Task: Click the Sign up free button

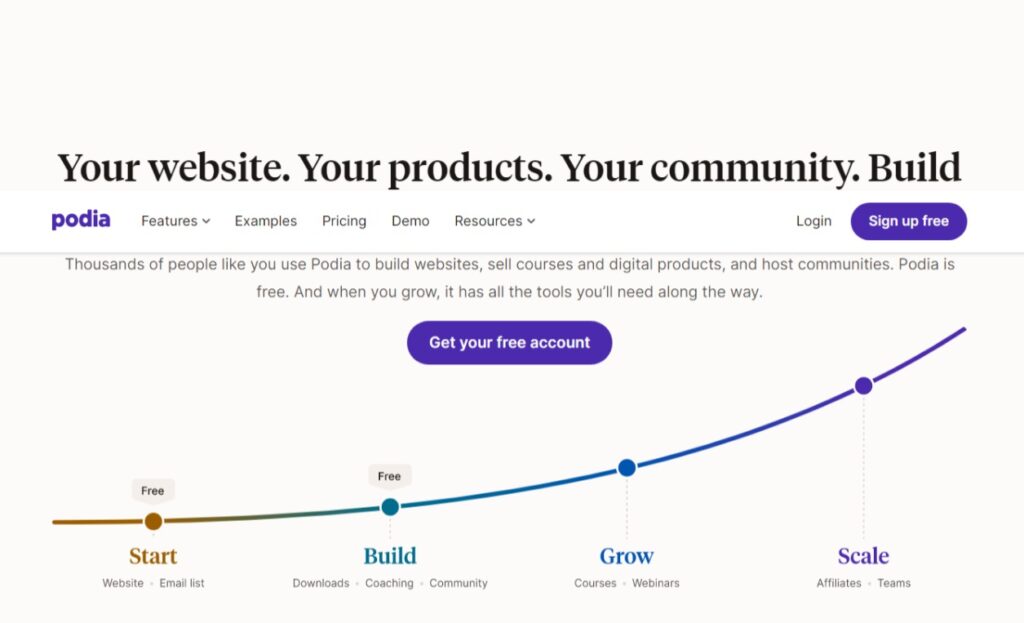Action: (x=908, y=221)
